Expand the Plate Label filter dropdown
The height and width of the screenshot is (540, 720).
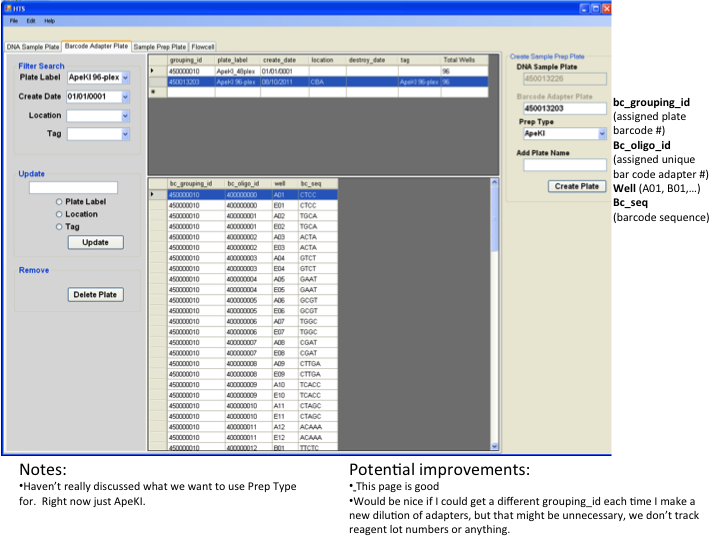[125, 78]
